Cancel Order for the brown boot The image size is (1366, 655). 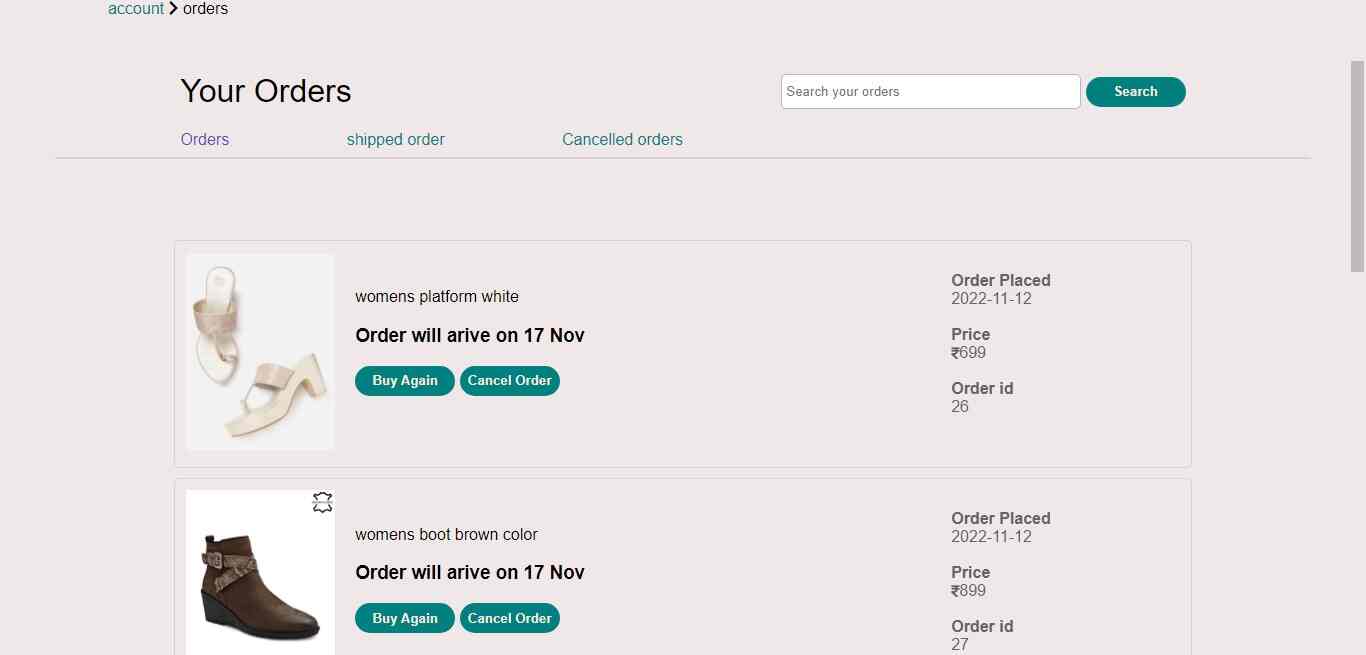pos(510,618)
